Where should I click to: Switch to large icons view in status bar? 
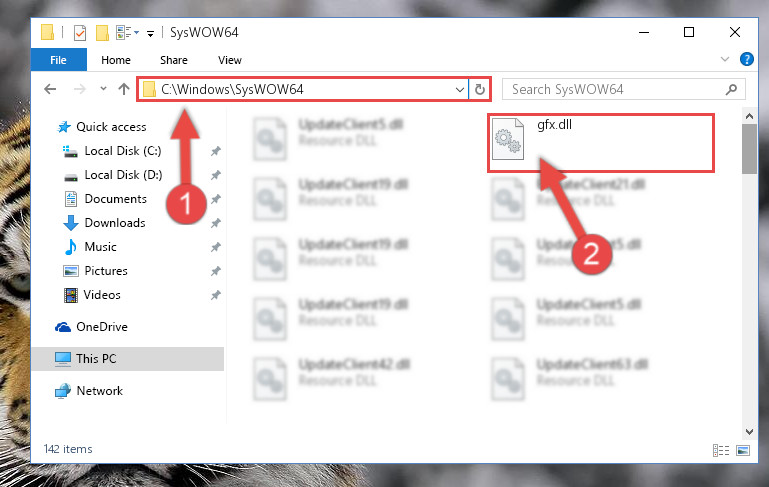coord(743,450)
